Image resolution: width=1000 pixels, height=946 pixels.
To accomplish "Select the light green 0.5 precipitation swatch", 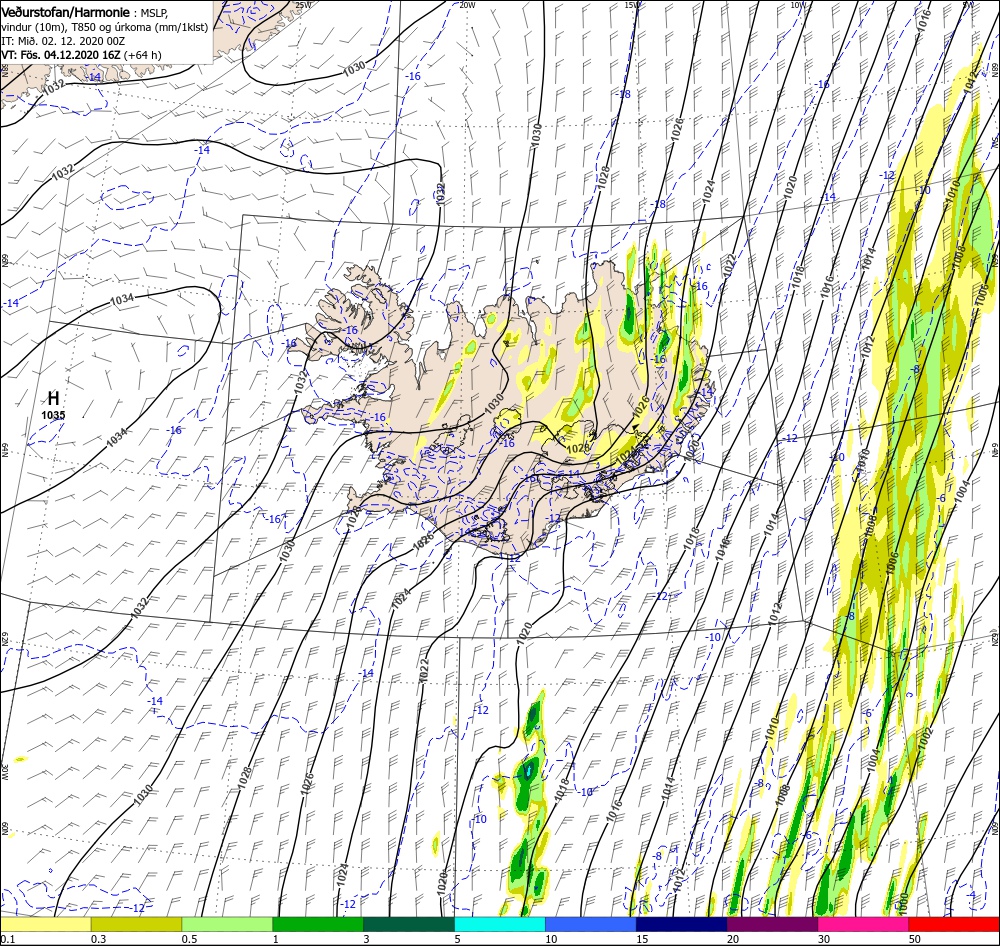I will (x=227, y=924).
